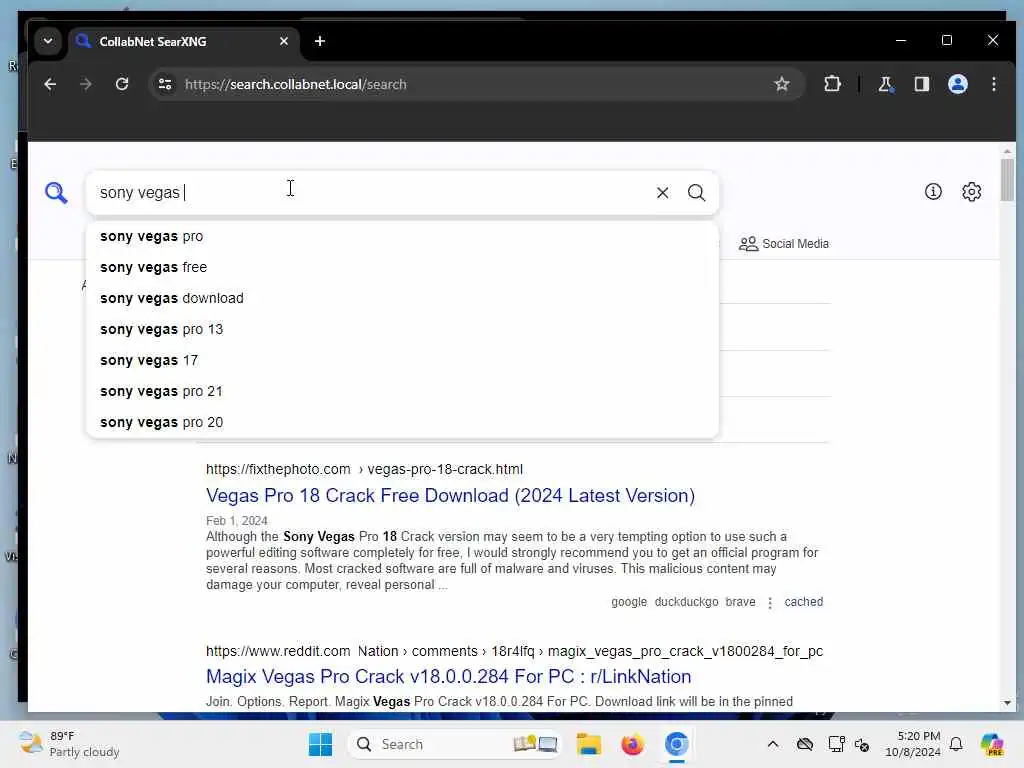Choose suggestion sony vegas pro 21
This screenshot has width=1024, height=768.
402,391
